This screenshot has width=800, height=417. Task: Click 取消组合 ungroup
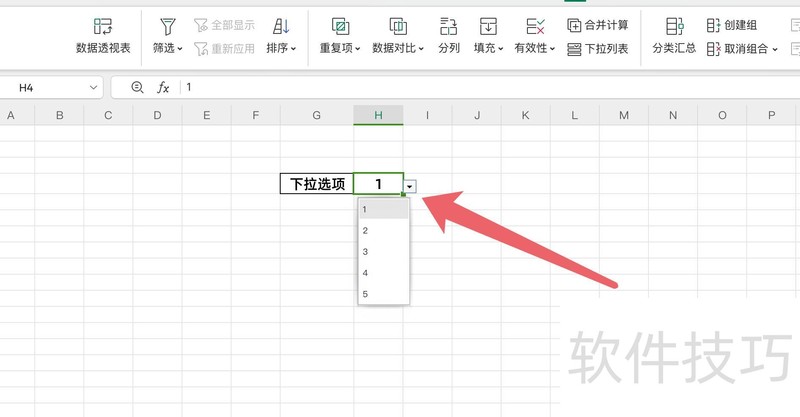point(737,48)
